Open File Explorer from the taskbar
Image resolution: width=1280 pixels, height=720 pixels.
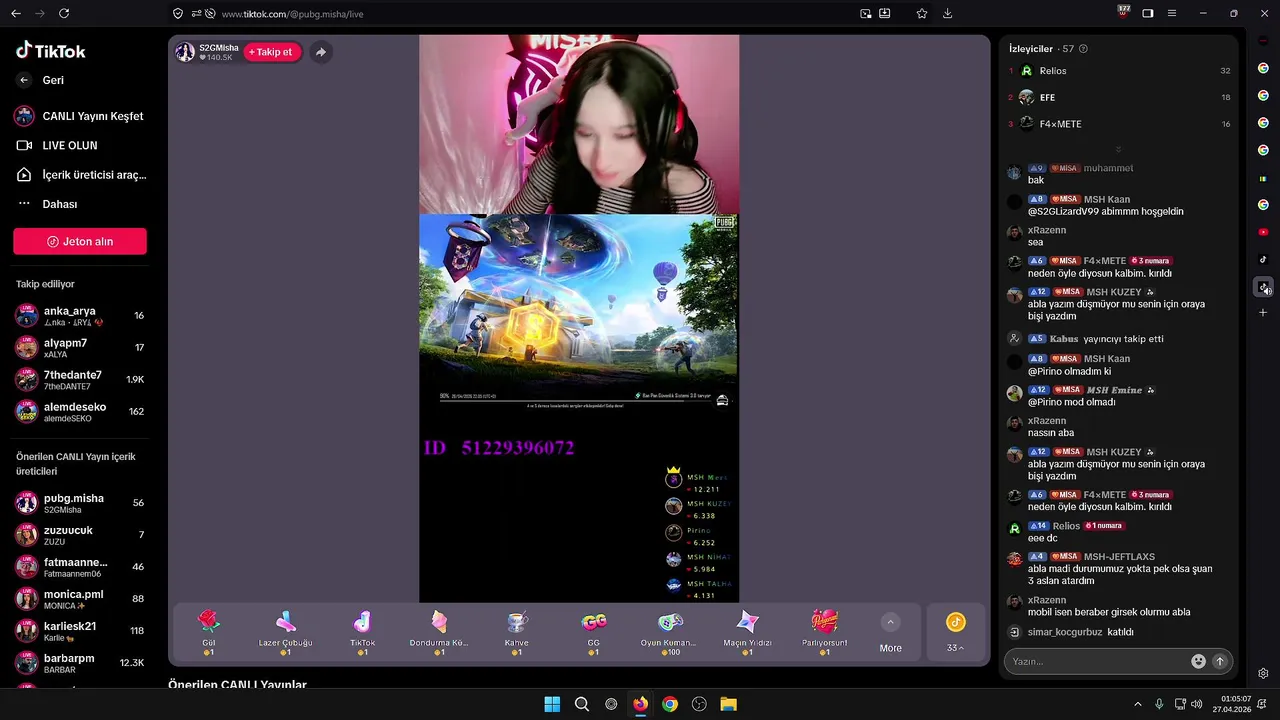click(729, 704)
